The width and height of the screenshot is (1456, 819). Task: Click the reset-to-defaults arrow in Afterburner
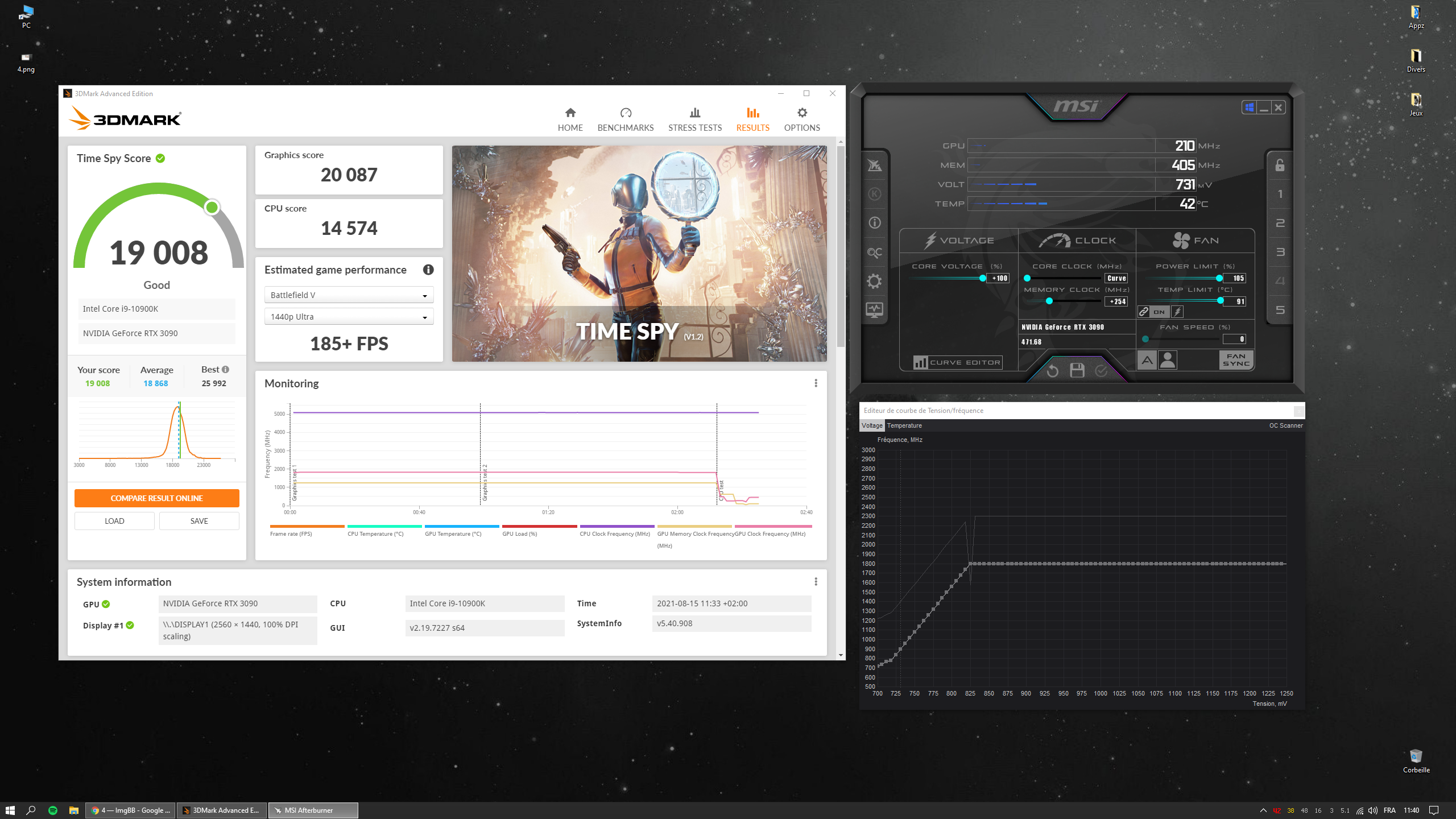pyautogui.click(x=1052, y=371)
